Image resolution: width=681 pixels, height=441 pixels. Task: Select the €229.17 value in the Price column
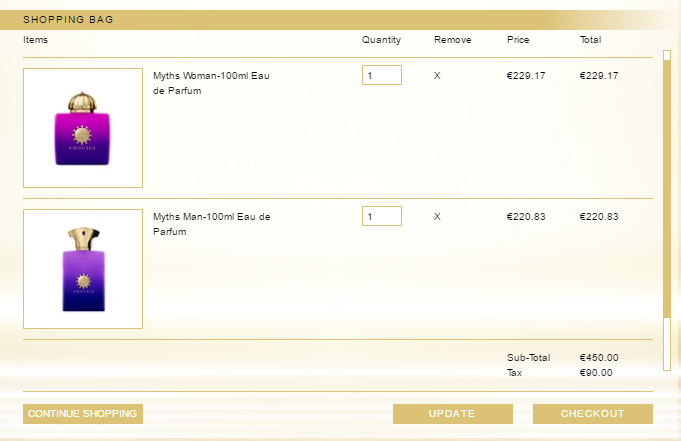pyautogui.click(x=526, y=76)
